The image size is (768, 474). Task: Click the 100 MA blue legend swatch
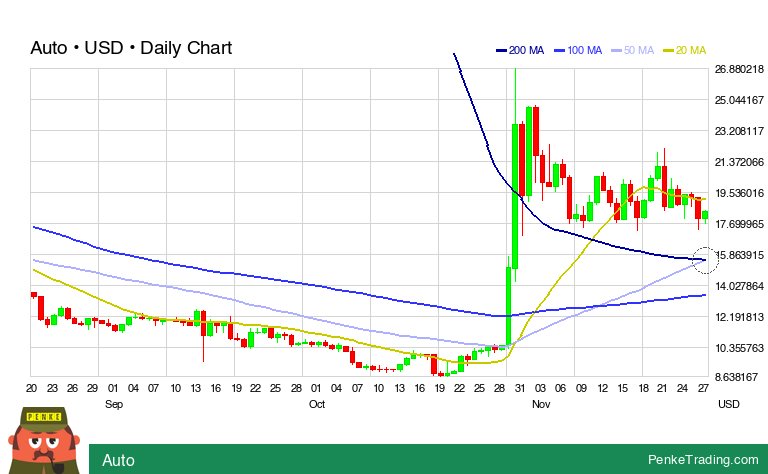point(560,50)
